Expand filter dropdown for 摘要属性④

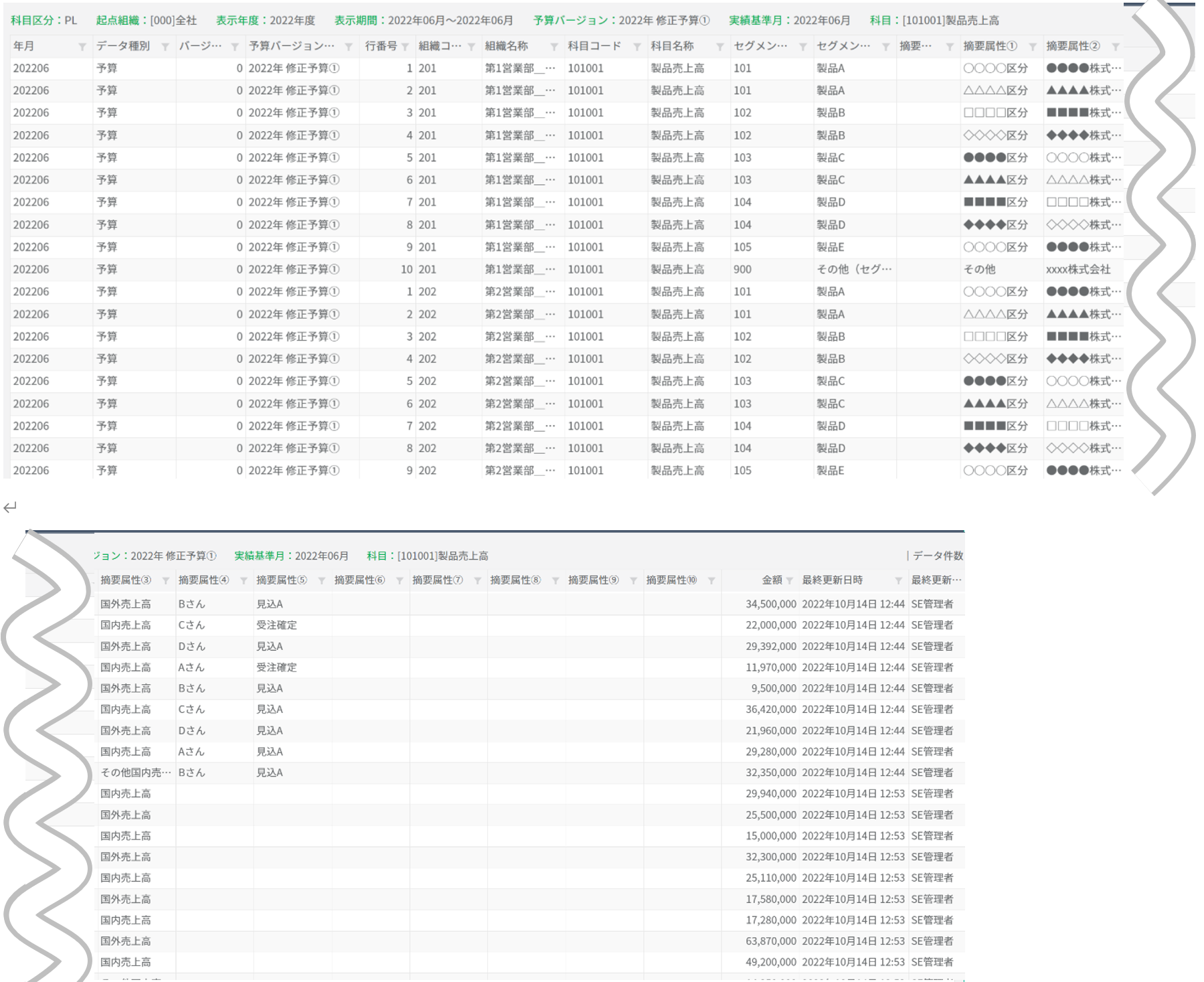coord(244,580)
